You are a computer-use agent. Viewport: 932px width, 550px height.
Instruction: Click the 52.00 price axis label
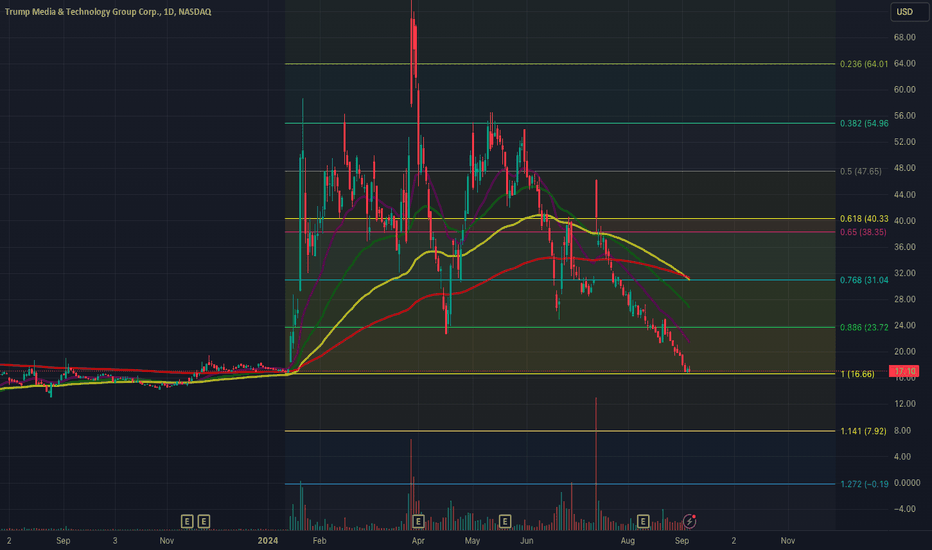tap(904, 142)
